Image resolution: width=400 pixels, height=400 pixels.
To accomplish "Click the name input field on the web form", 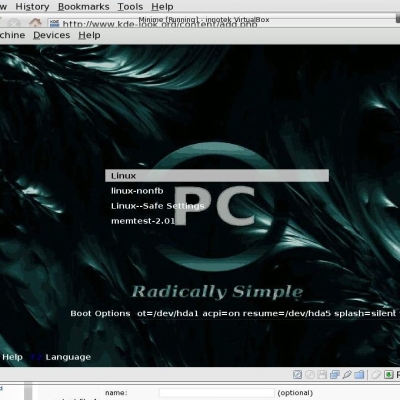I will (x=217, y=393).
